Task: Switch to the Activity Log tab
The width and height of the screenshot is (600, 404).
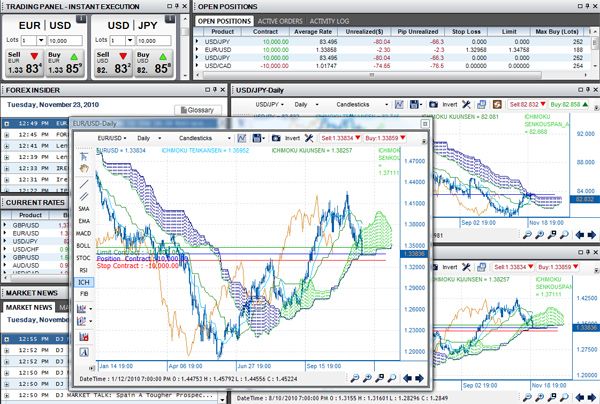Action: pos(329,21)
